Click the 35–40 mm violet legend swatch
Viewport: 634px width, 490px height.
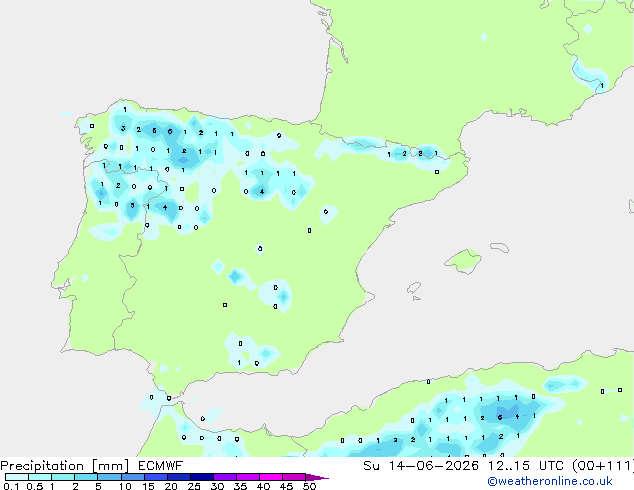click(247, 477)
